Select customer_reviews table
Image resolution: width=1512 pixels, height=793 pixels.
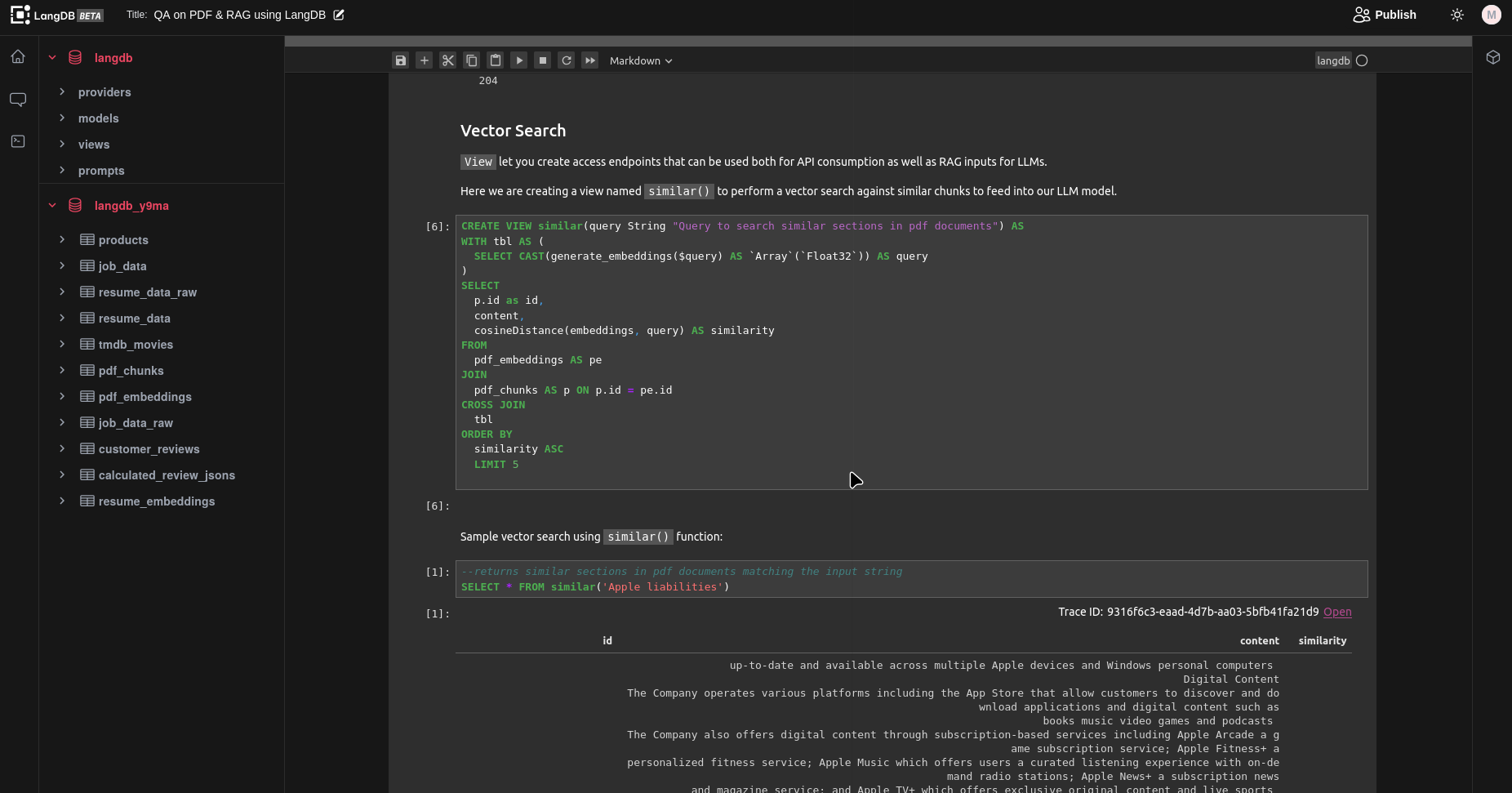pyautogui.click(x=149, y=449)
